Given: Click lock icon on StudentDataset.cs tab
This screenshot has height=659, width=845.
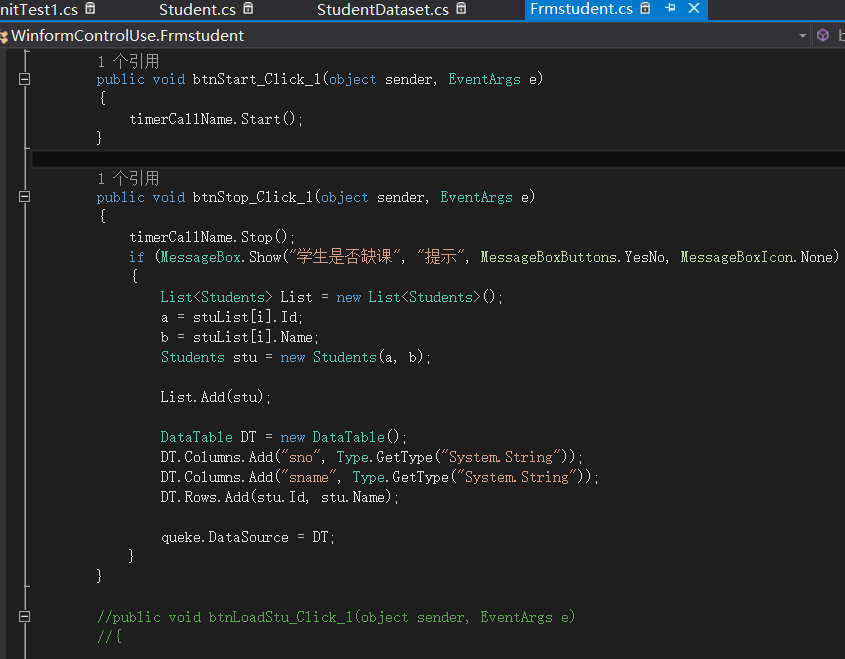Looking at the screenshot, I should [x=461, y=9].
